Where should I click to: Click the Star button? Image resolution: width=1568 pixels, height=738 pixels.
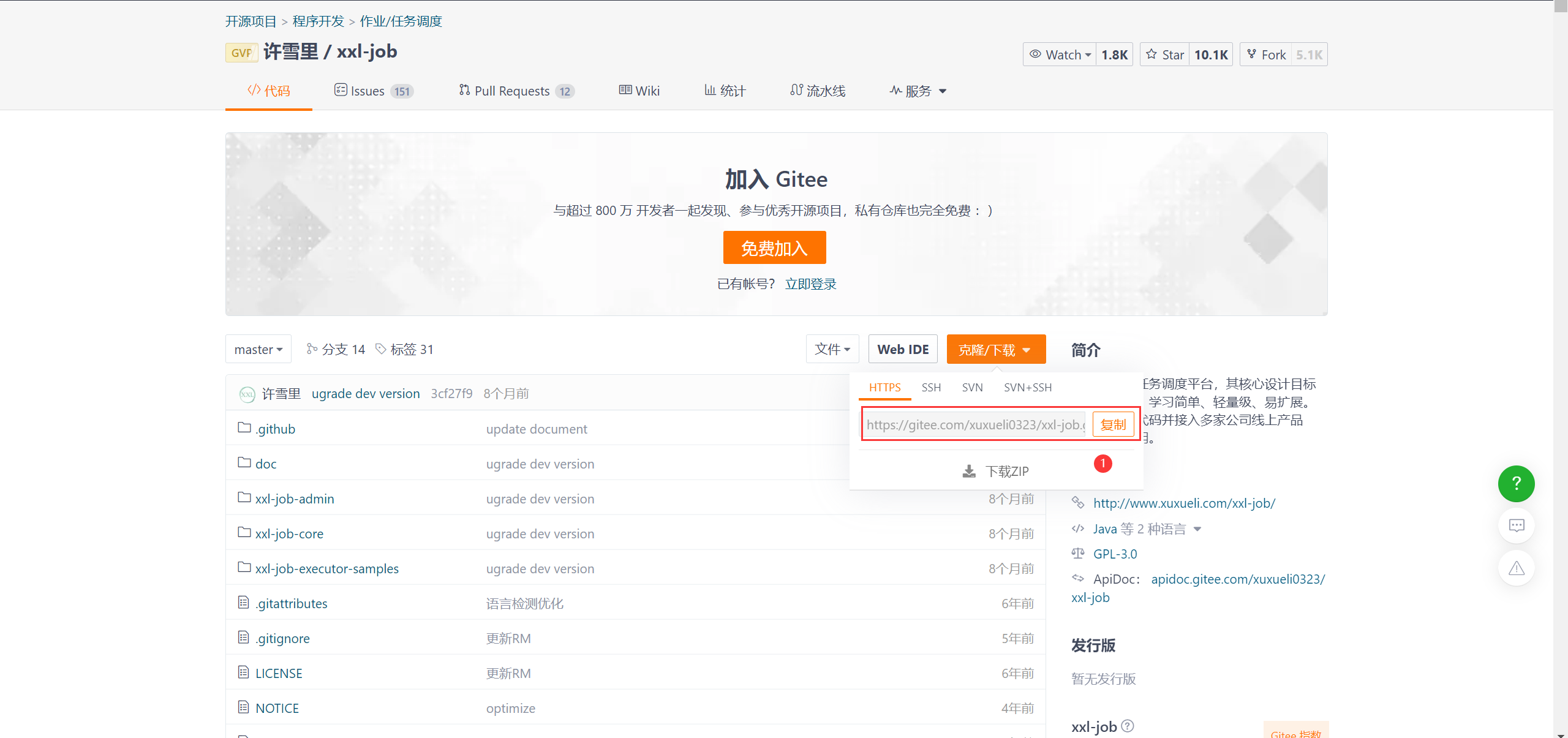(1164, 55)
